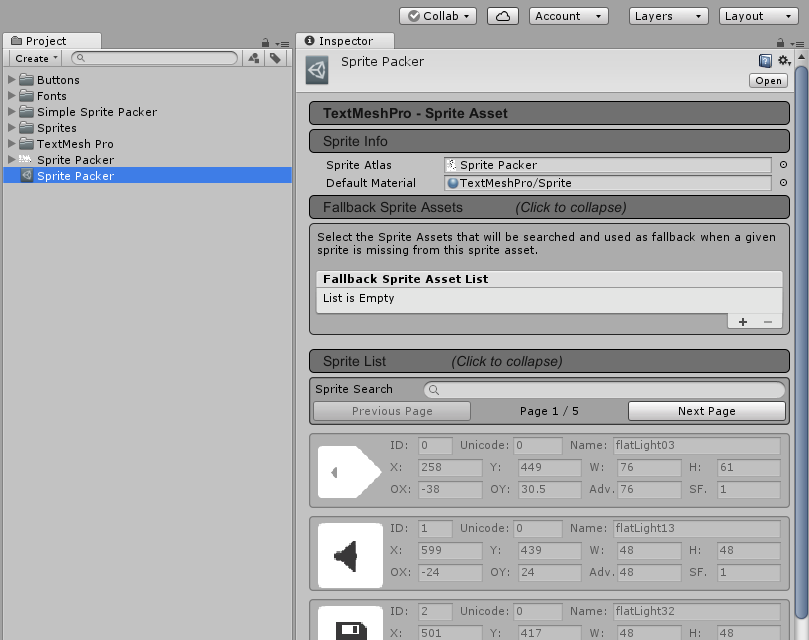The width and height of the screenshot is (809, 640).
Task: Click the Simple Sprite Packer folder icon
Action: click(26, 111)
